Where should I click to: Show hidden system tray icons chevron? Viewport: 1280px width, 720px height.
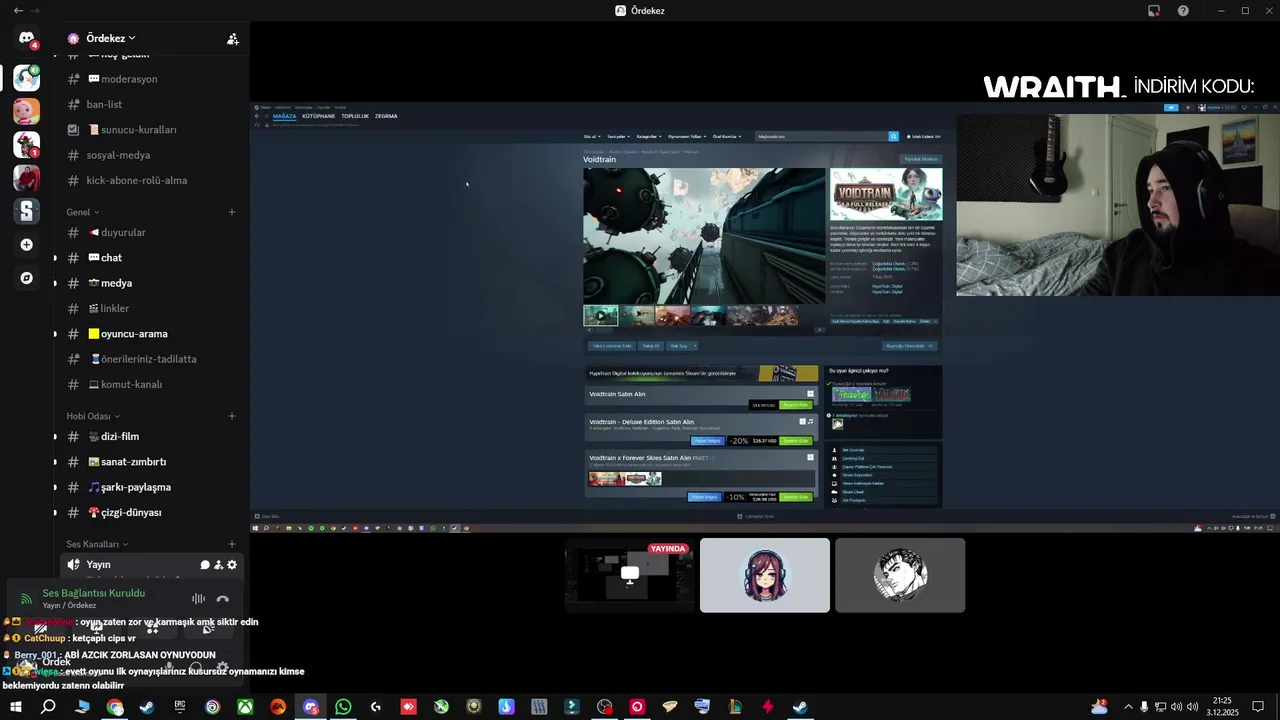tap(1128, 707)
